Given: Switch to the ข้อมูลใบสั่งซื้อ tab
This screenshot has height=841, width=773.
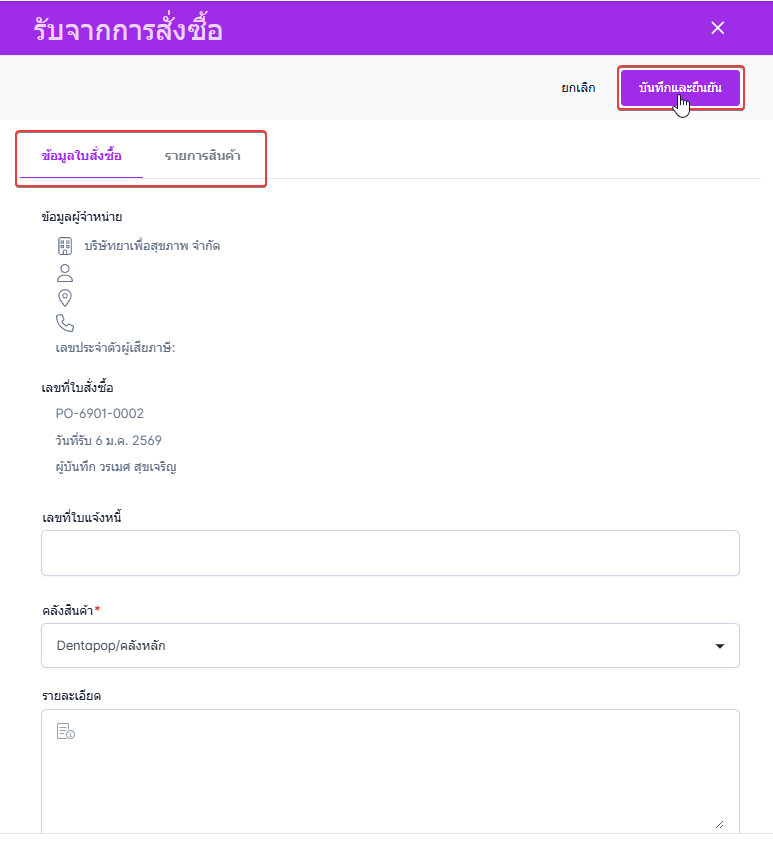Looking at the screenshot, I should coord(82,156).
